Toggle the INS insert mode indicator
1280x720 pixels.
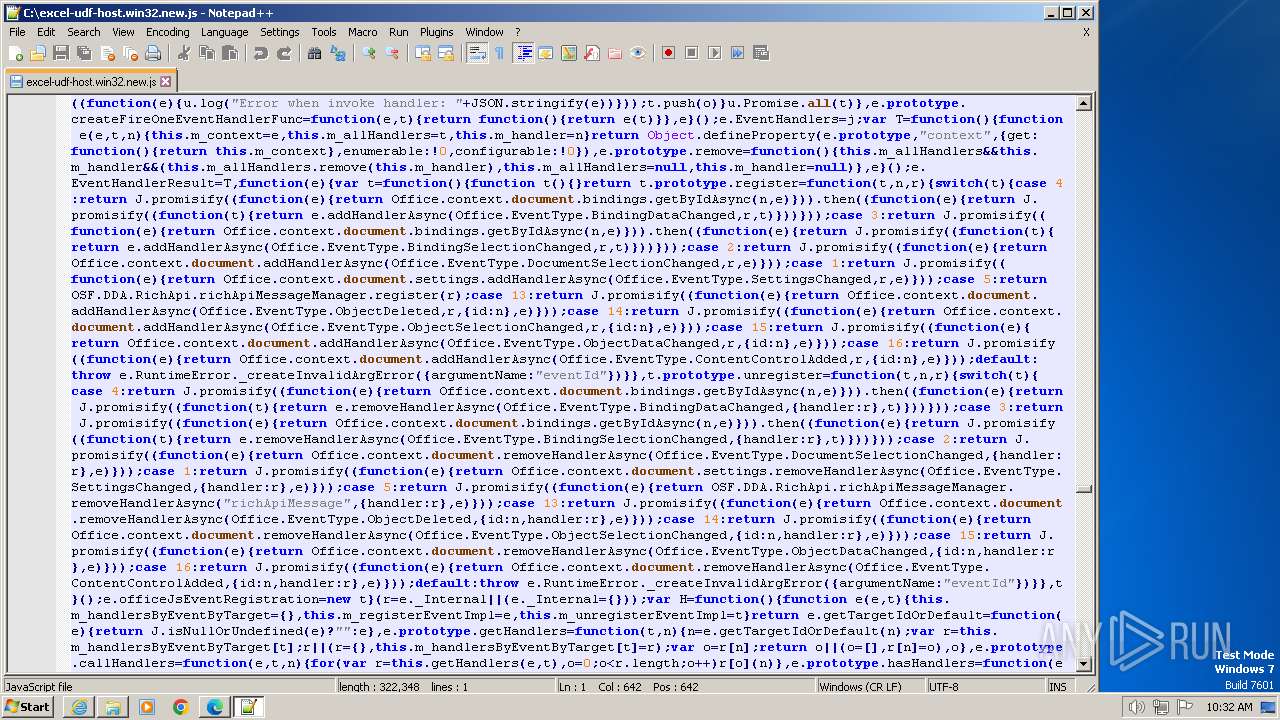[x=1058, y=687]
